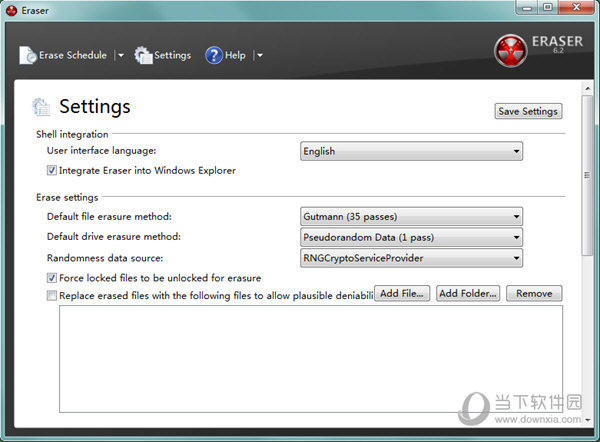Click the scrollbar up arrow
Viewport: 600px width, 442px height.
[587, 88]
